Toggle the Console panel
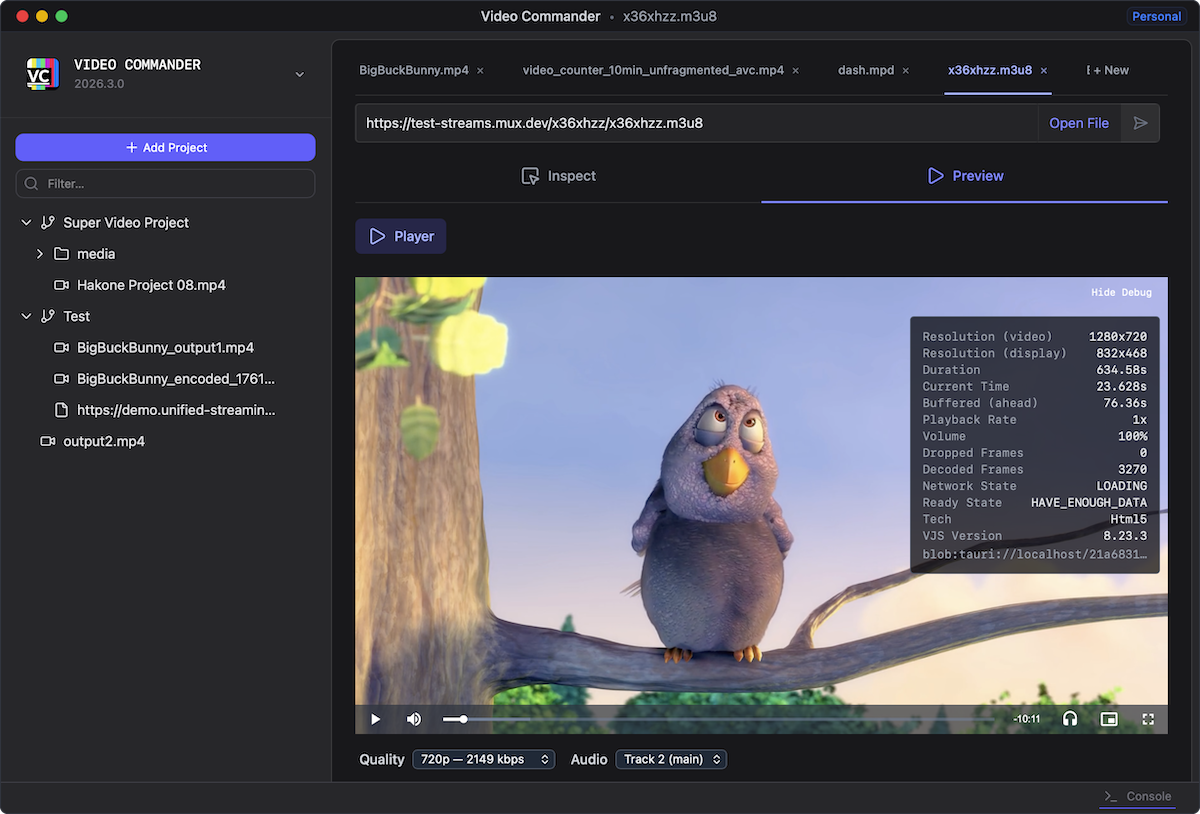Viewport: 1200px width, 814px height. 1137,796
